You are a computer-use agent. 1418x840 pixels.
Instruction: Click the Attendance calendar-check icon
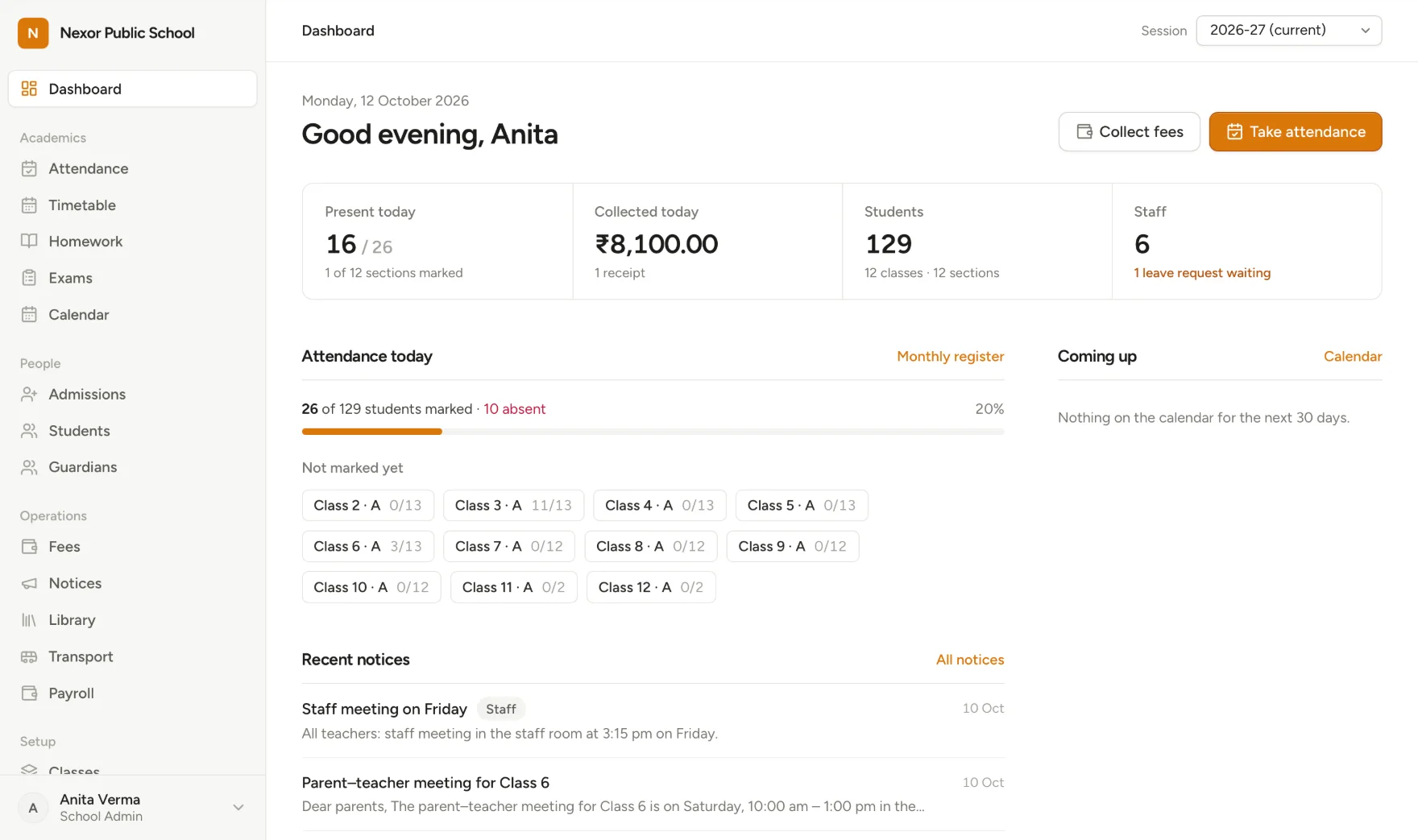[x=29, y=168]
